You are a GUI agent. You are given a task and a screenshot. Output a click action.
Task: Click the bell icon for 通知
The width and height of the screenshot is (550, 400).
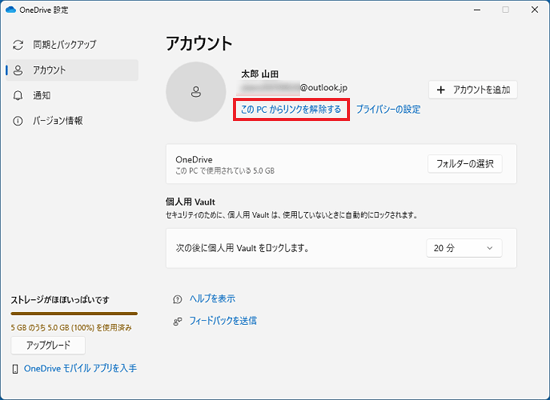tap(18, 95)
